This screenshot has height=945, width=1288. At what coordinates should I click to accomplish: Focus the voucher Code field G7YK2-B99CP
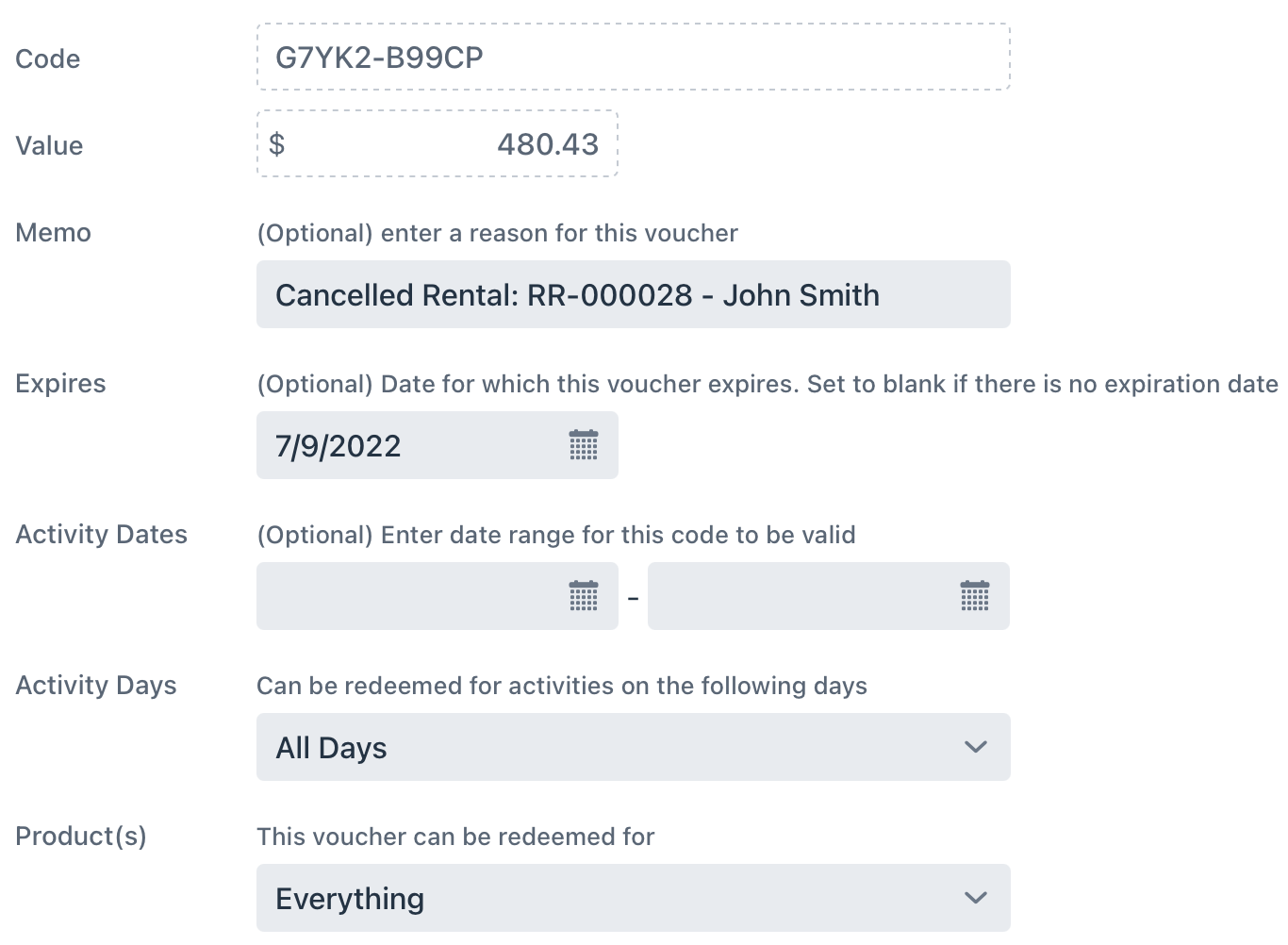[x=633, y=58]
